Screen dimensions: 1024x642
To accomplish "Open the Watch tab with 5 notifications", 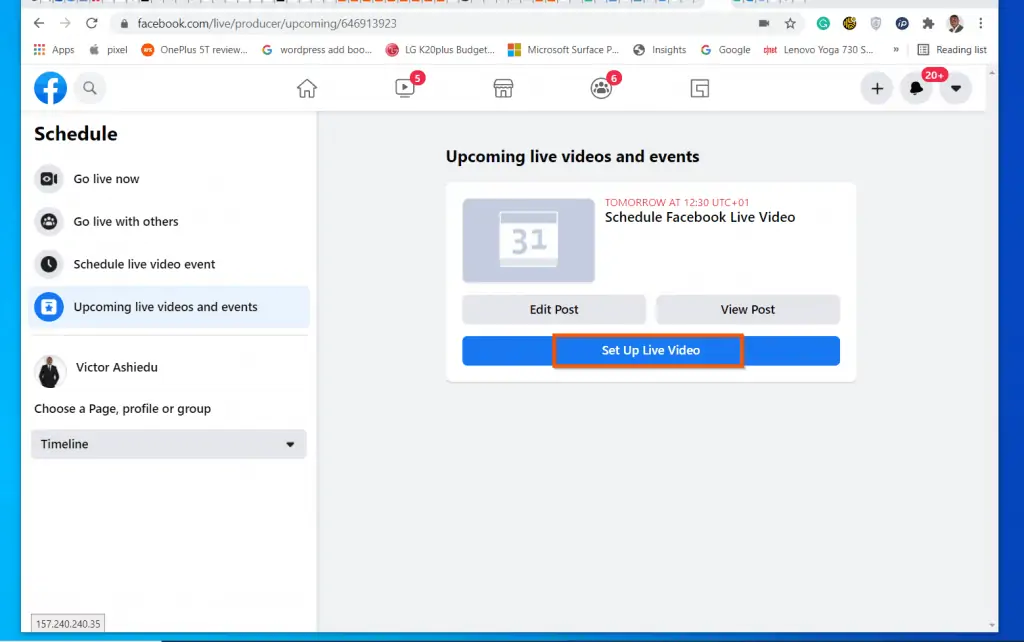I will point(405,88).
